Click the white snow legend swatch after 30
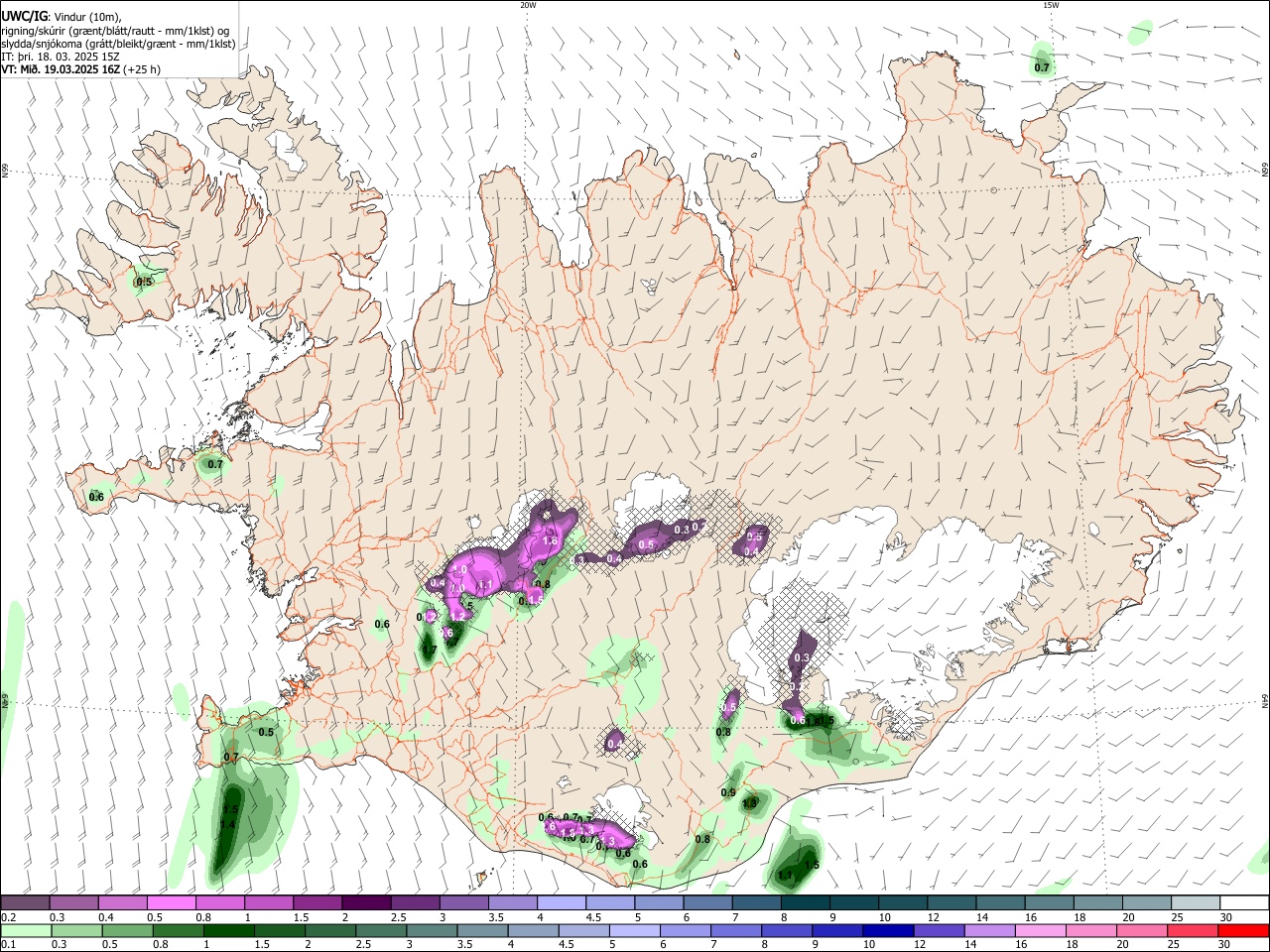The image size is (1270, 952). [x=1244, y=902]
